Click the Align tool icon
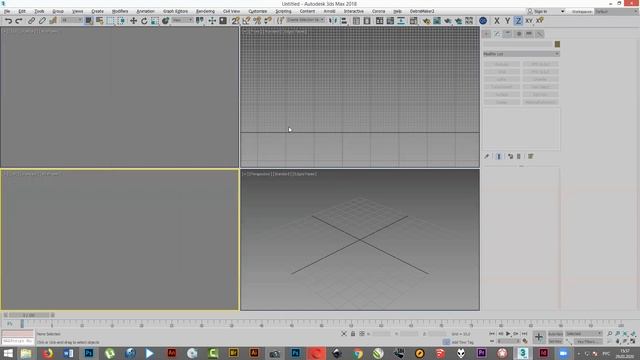Image resolution: width=640 pixels, height=360 pixels. click(344, 20)
